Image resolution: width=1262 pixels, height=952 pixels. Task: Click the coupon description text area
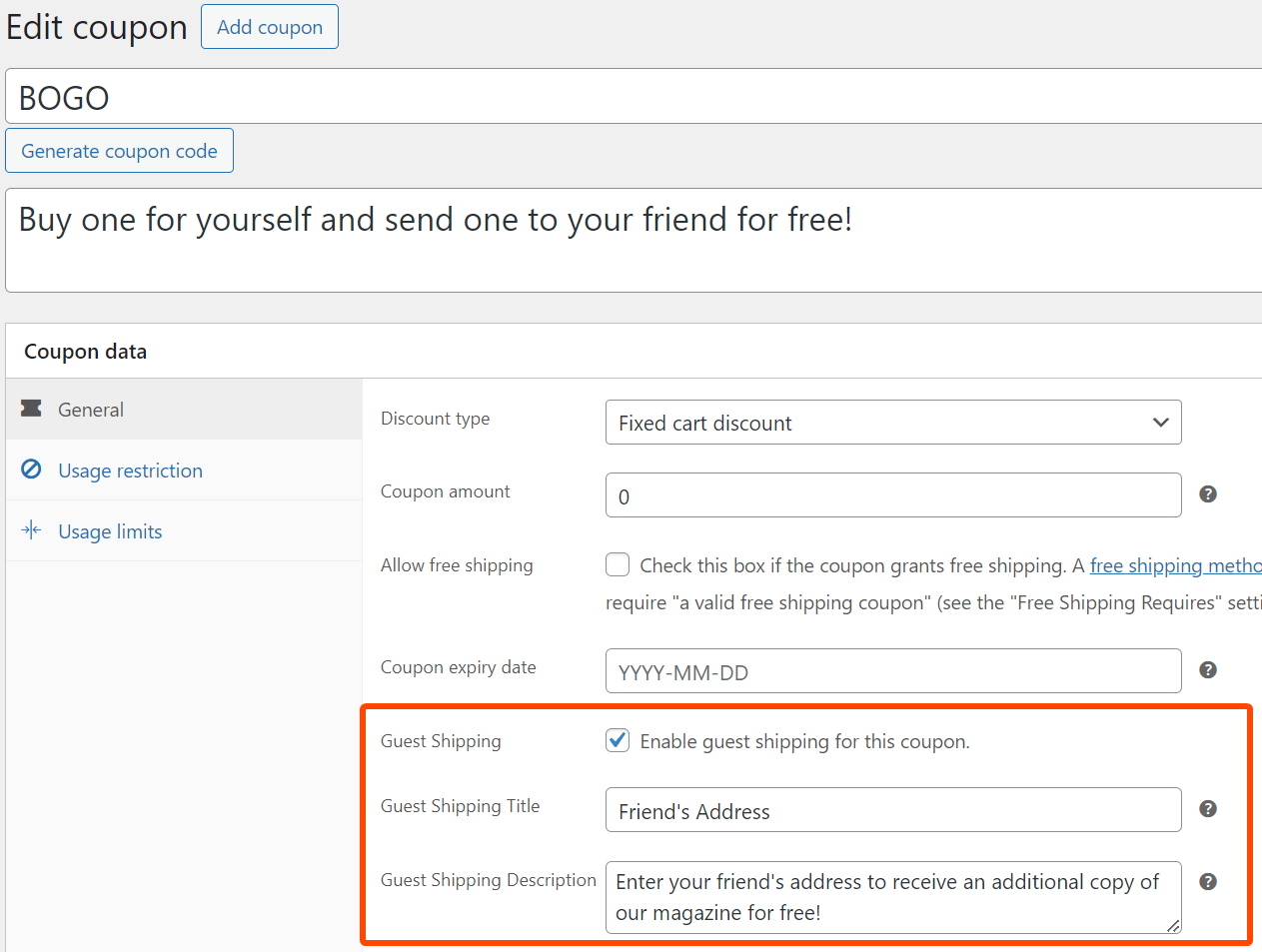click(633, 241)
